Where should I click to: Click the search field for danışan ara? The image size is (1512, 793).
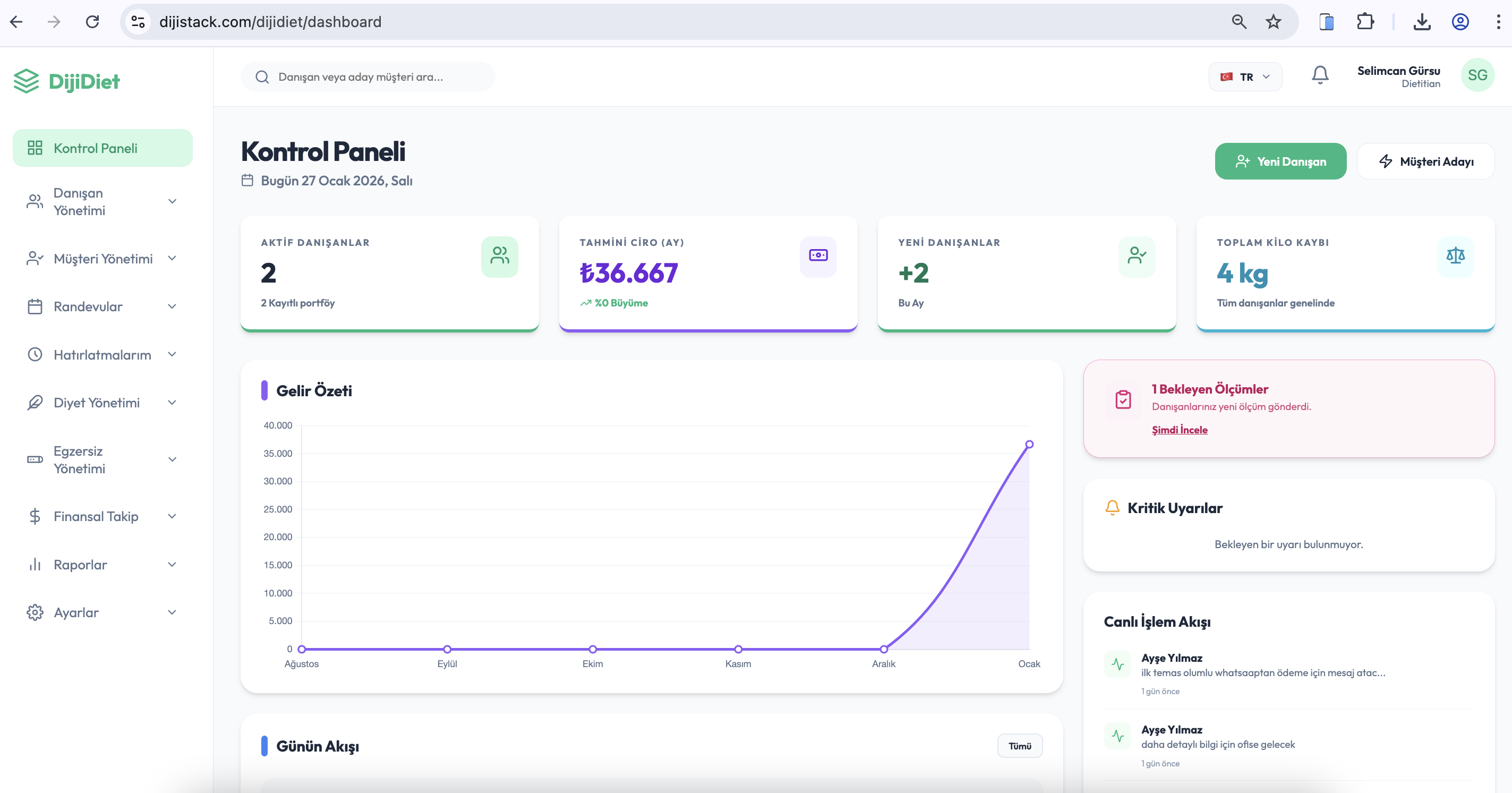(x=368, y=76)
